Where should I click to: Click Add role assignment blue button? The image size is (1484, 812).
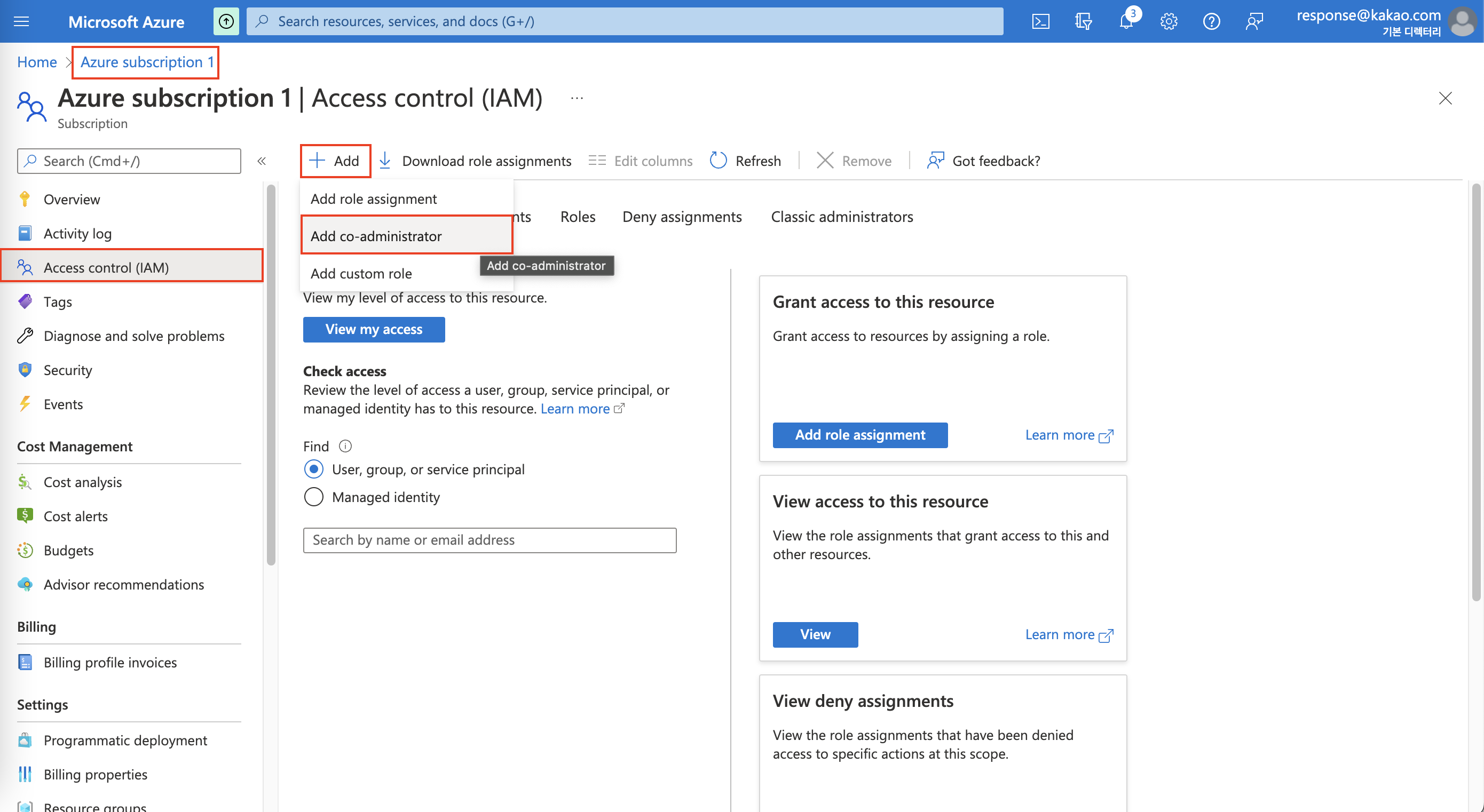click(x=860, y=435)
